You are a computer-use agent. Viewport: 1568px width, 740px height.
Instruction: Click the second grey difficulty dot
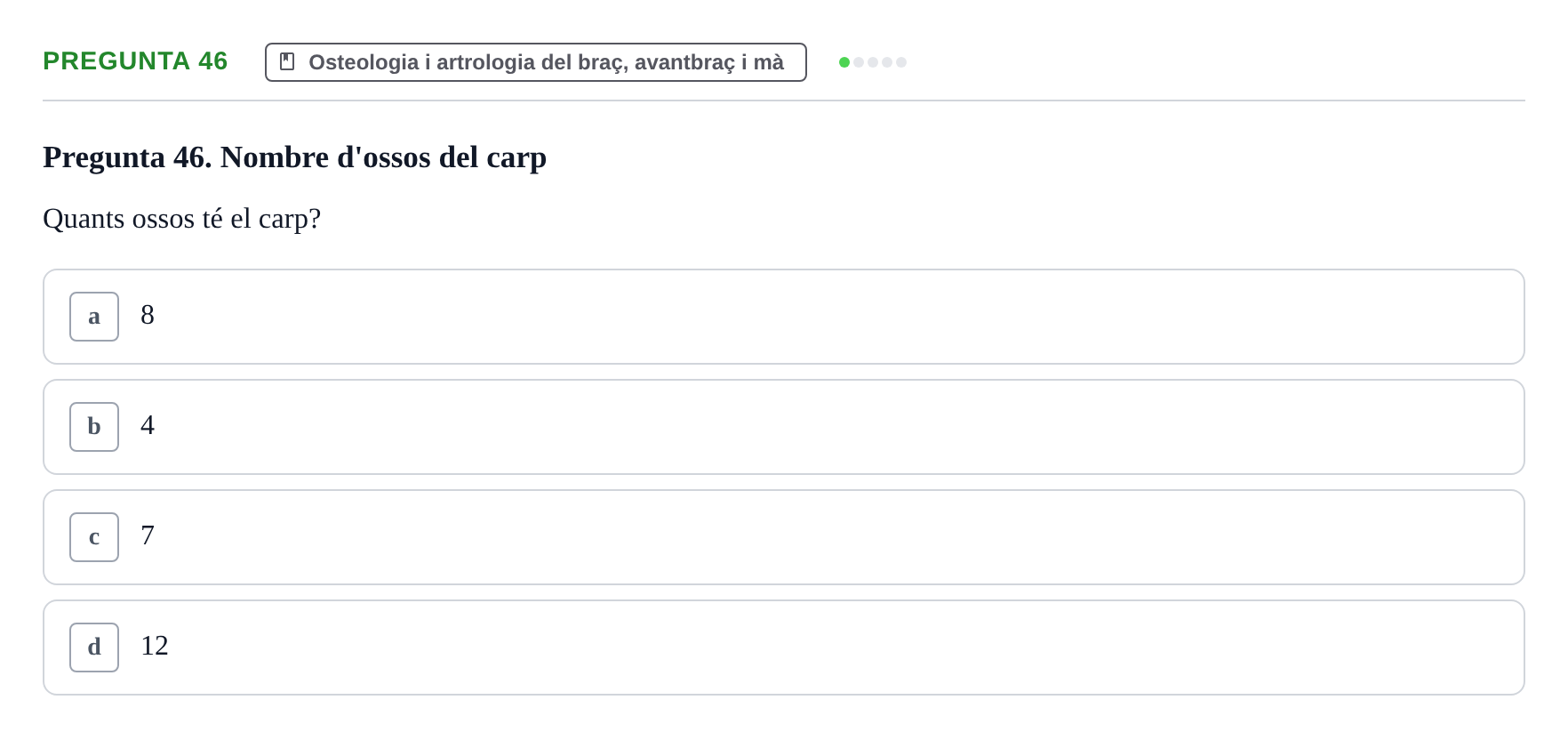coord(859,62)
